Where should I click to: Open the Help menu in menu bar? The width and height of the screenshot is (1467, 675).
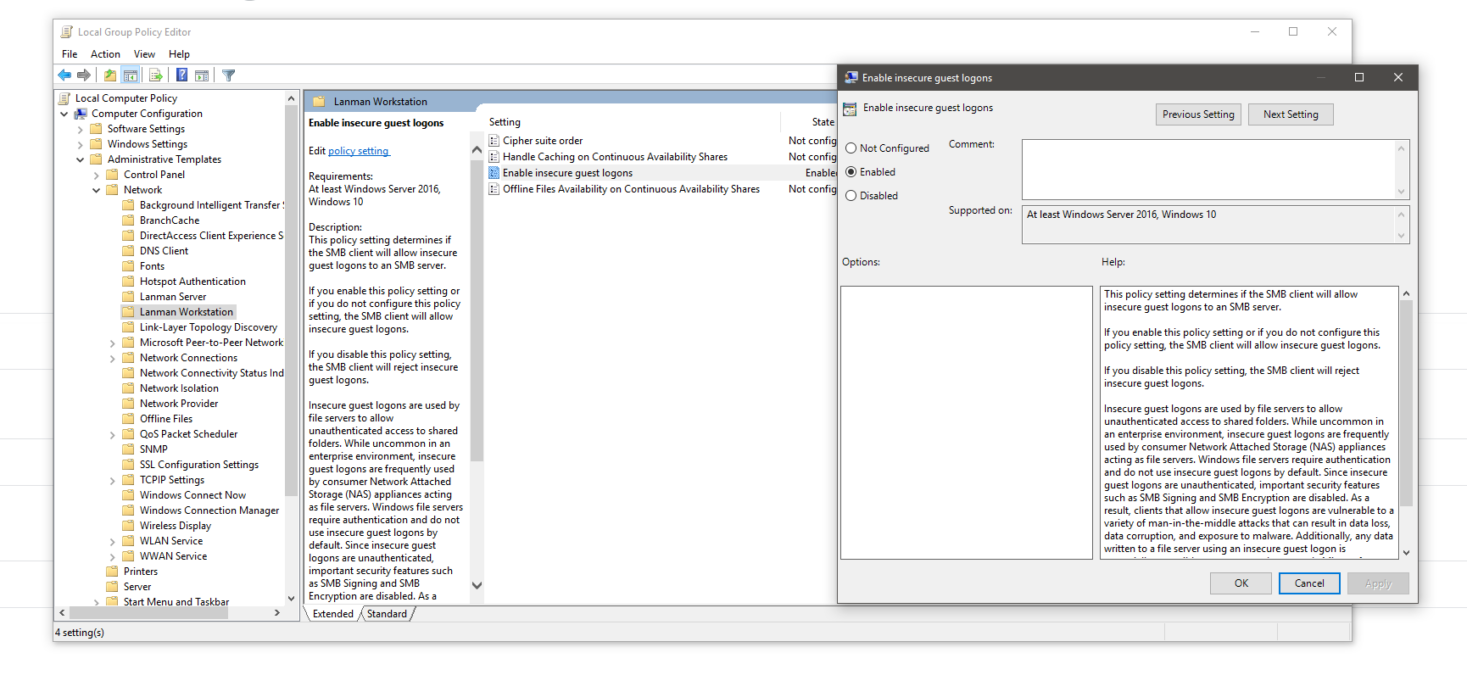(x=179, y=54)
